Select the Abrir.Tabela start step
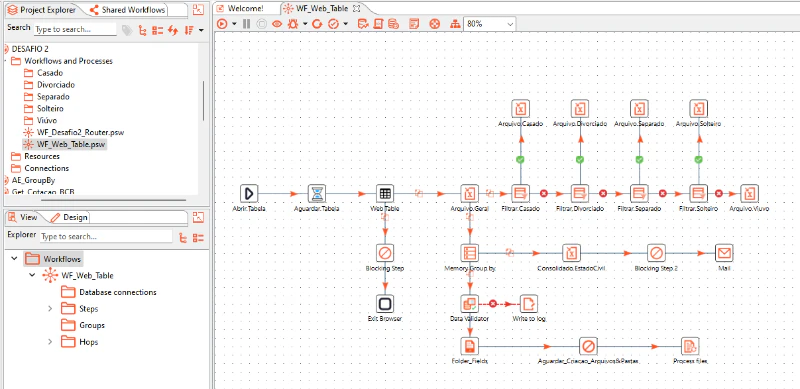 pos(249,193)
